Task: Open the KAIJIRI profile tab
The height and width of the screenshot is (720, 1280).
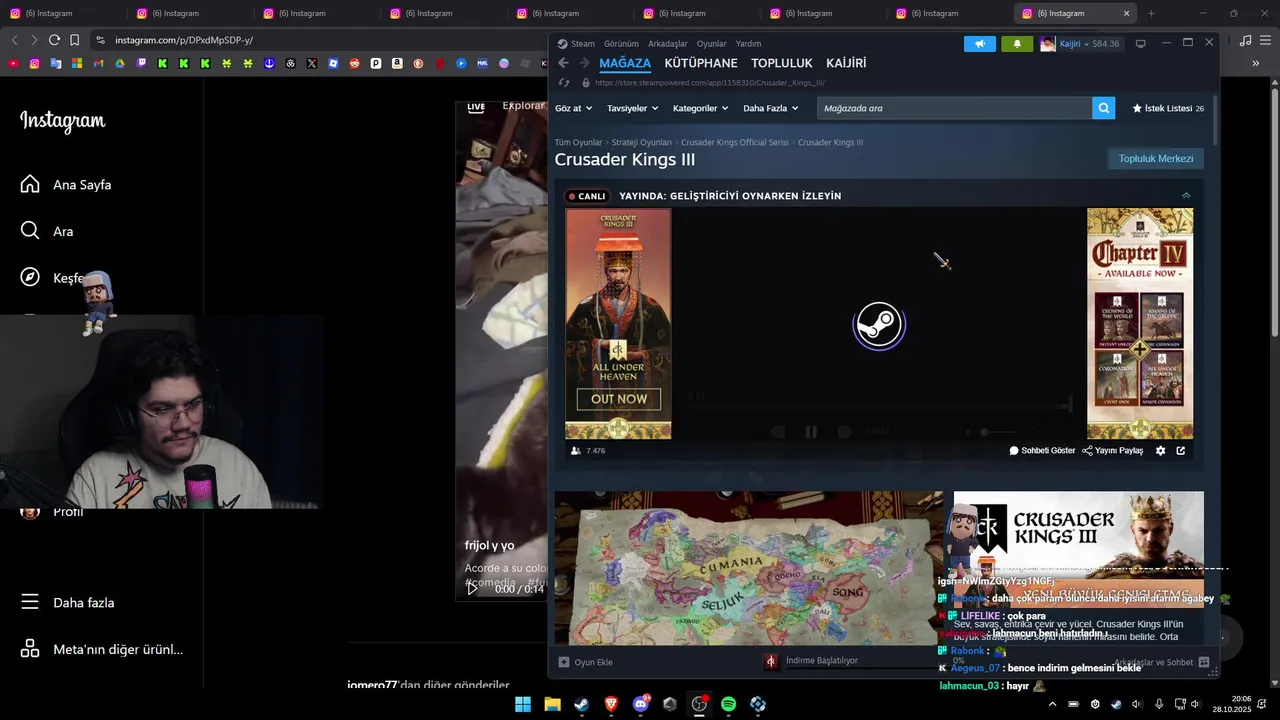Action: click(x=846, y=63)
